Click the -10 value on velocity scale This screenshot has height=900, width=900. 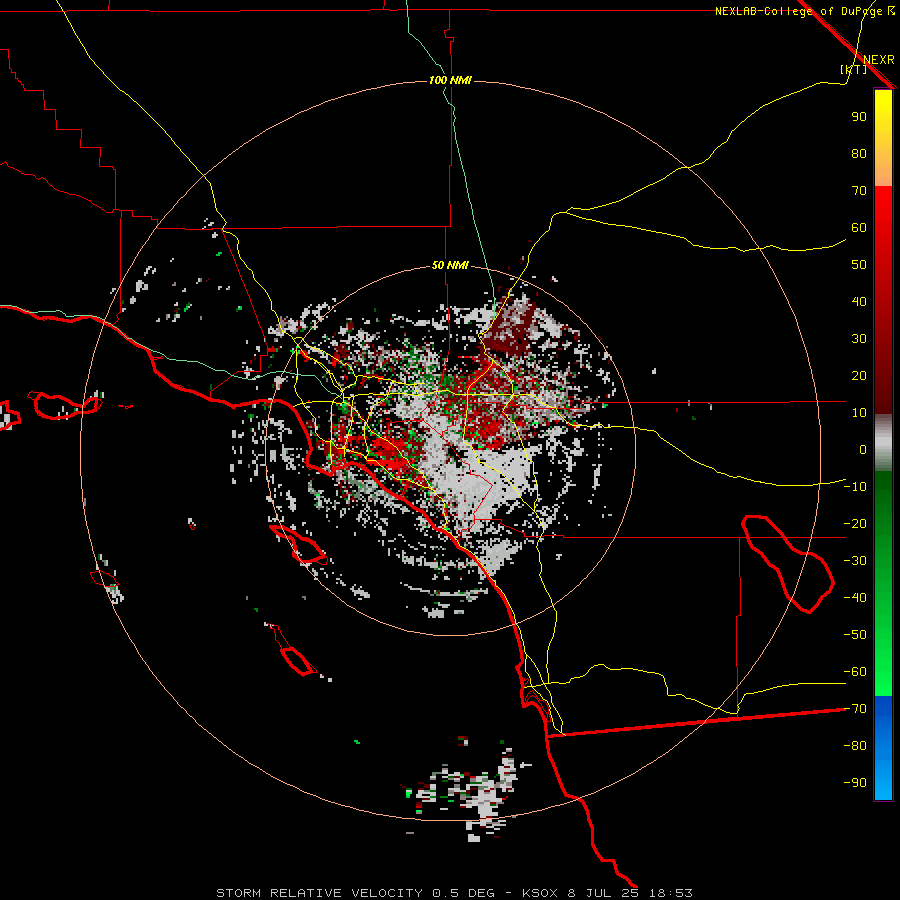[x=855, y=487]
